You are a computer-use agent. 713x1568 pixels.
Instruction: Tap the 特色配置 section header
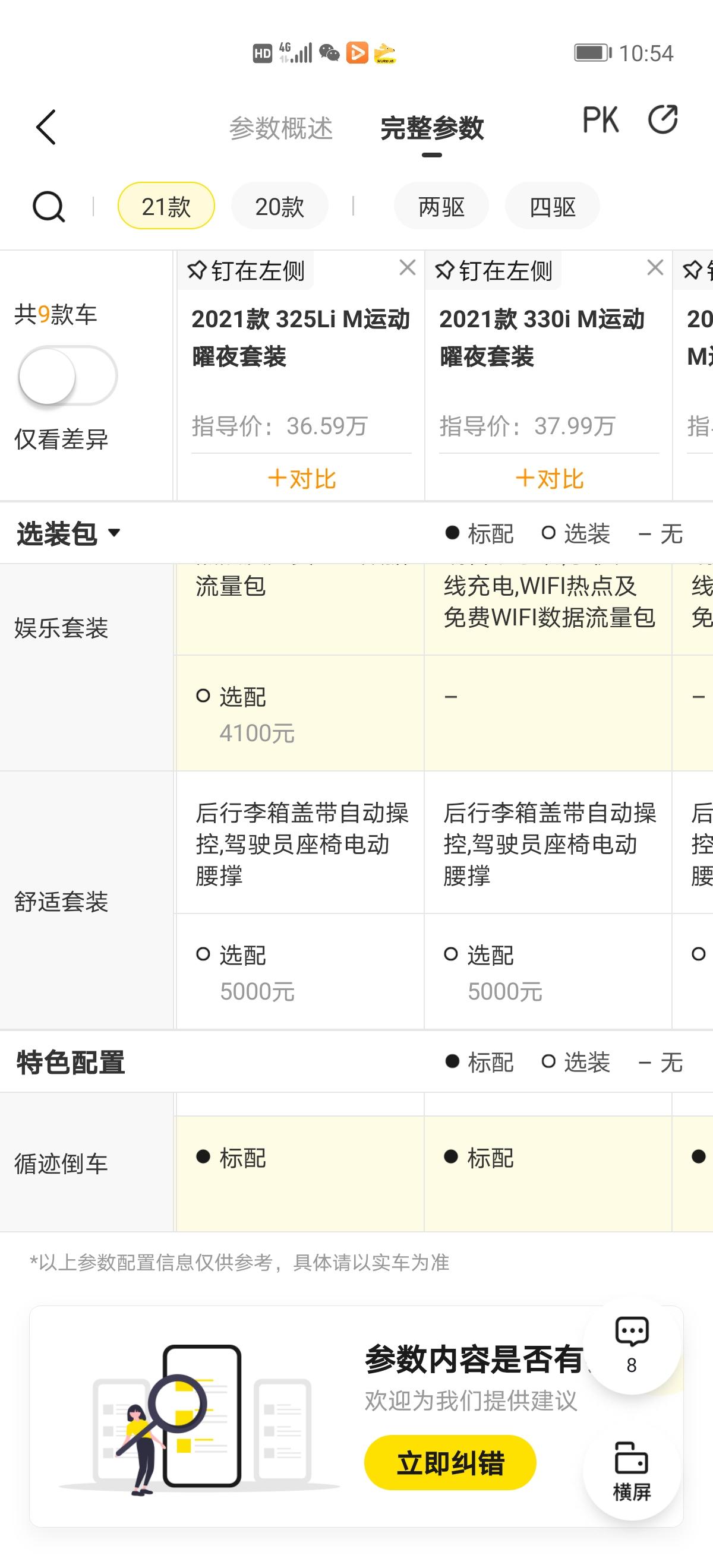(x=71, y=1062)
